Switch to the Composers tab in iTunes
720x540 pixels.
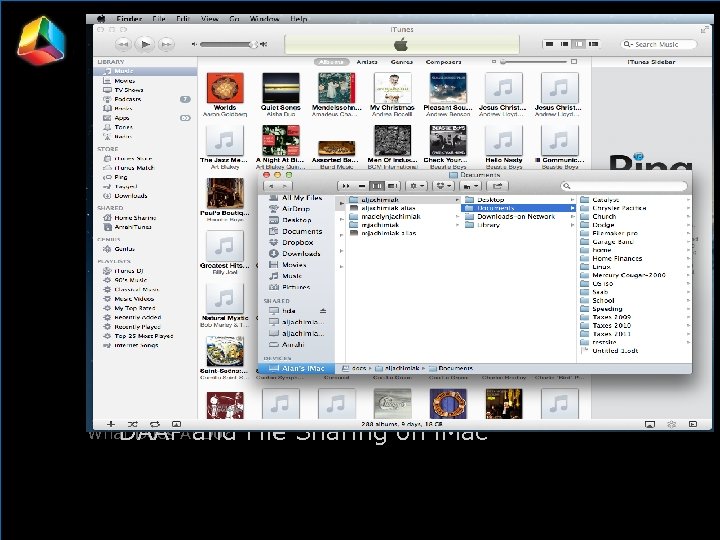tap(443, 62)
